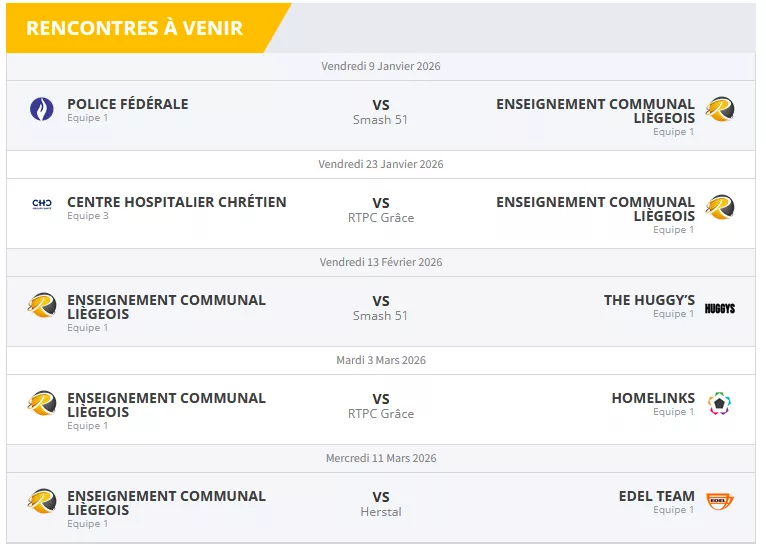Click the Rencontres à venir header tab
The height and width of the screenshot is (549, 766).
pyautogui.click(x=135, y=28)
